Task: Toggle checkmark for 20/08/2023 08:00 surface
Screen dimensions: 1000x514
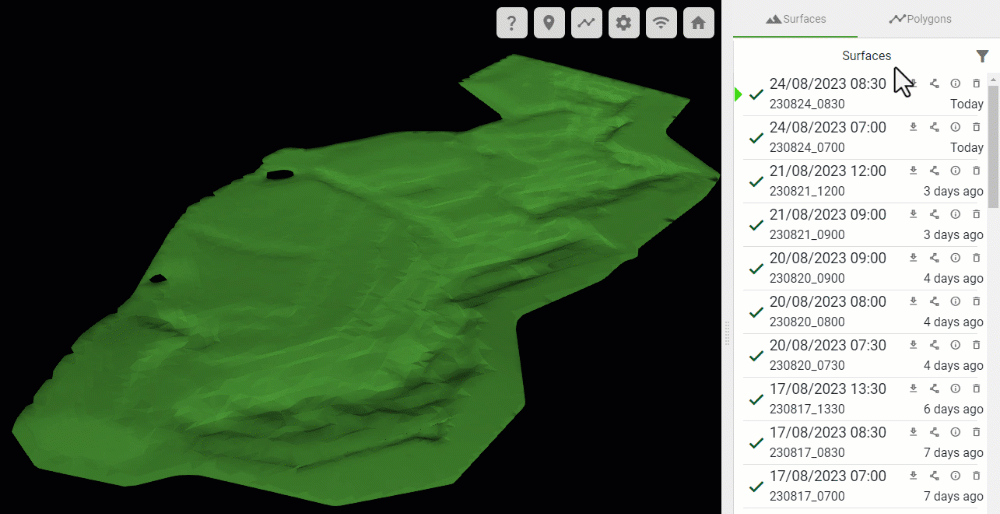Action: (756, 312)
